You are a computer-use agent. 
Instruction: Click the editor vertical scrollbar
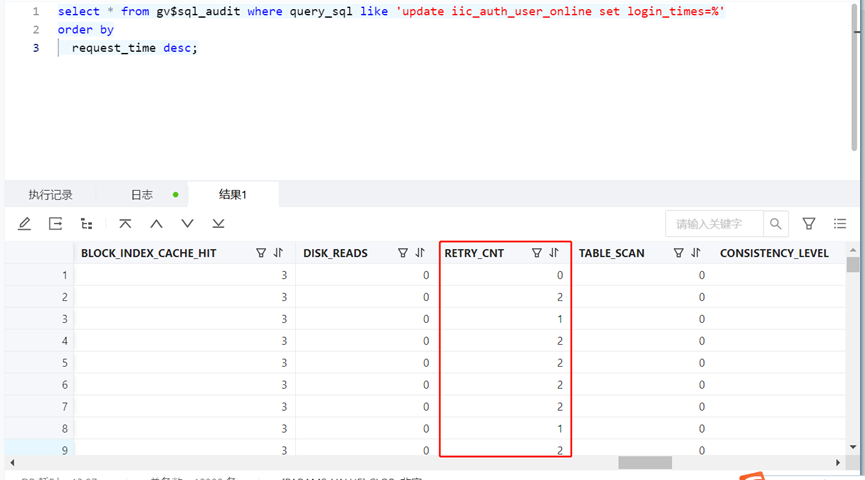point(855,77)
